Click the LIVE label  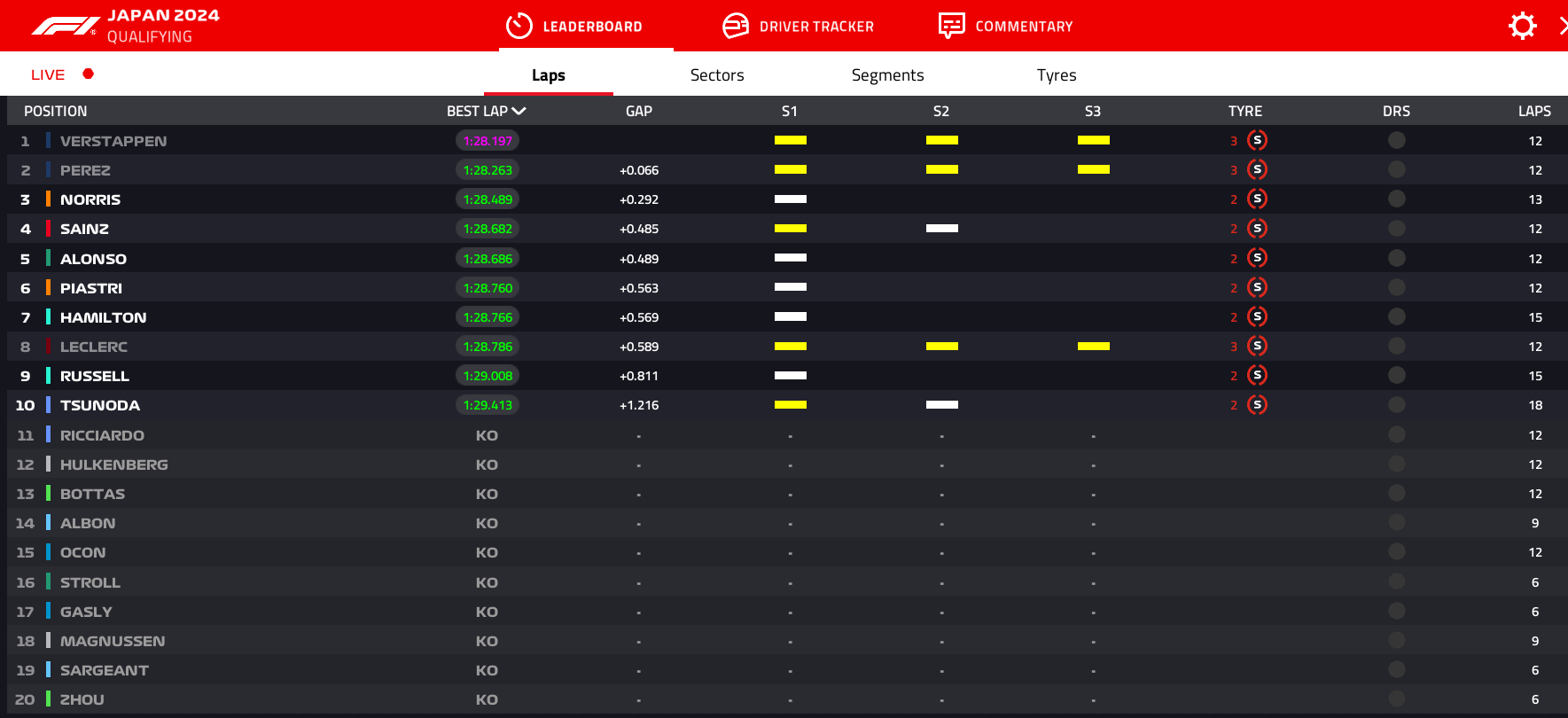pyautogui.click(x=48, y=74)
